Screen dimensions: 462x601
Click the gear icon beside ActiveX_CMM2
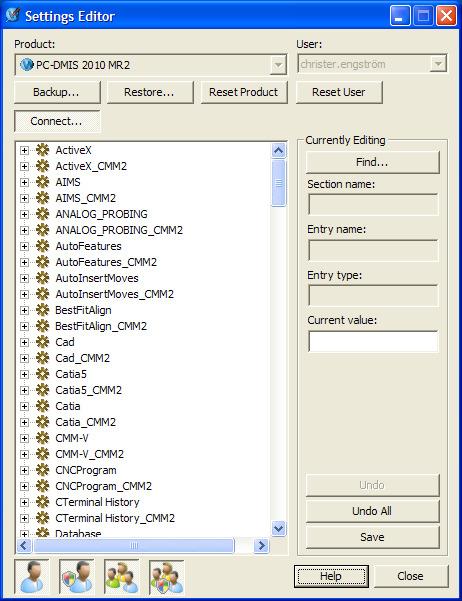pos(43,166)
